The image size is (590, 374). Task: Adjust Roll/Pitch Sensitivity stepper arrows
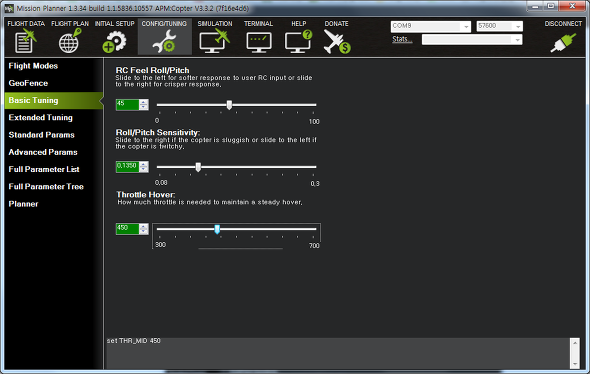tap(143, 167)
